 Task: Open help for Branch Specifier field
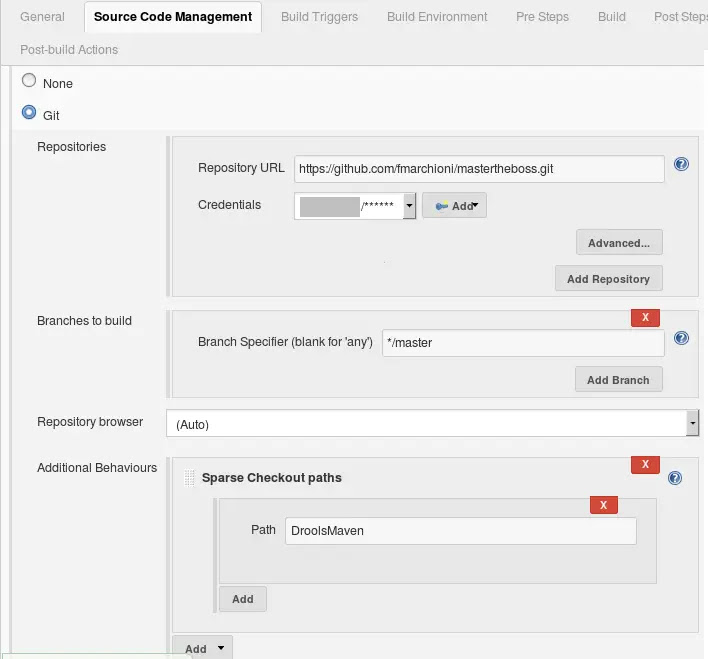681,338
